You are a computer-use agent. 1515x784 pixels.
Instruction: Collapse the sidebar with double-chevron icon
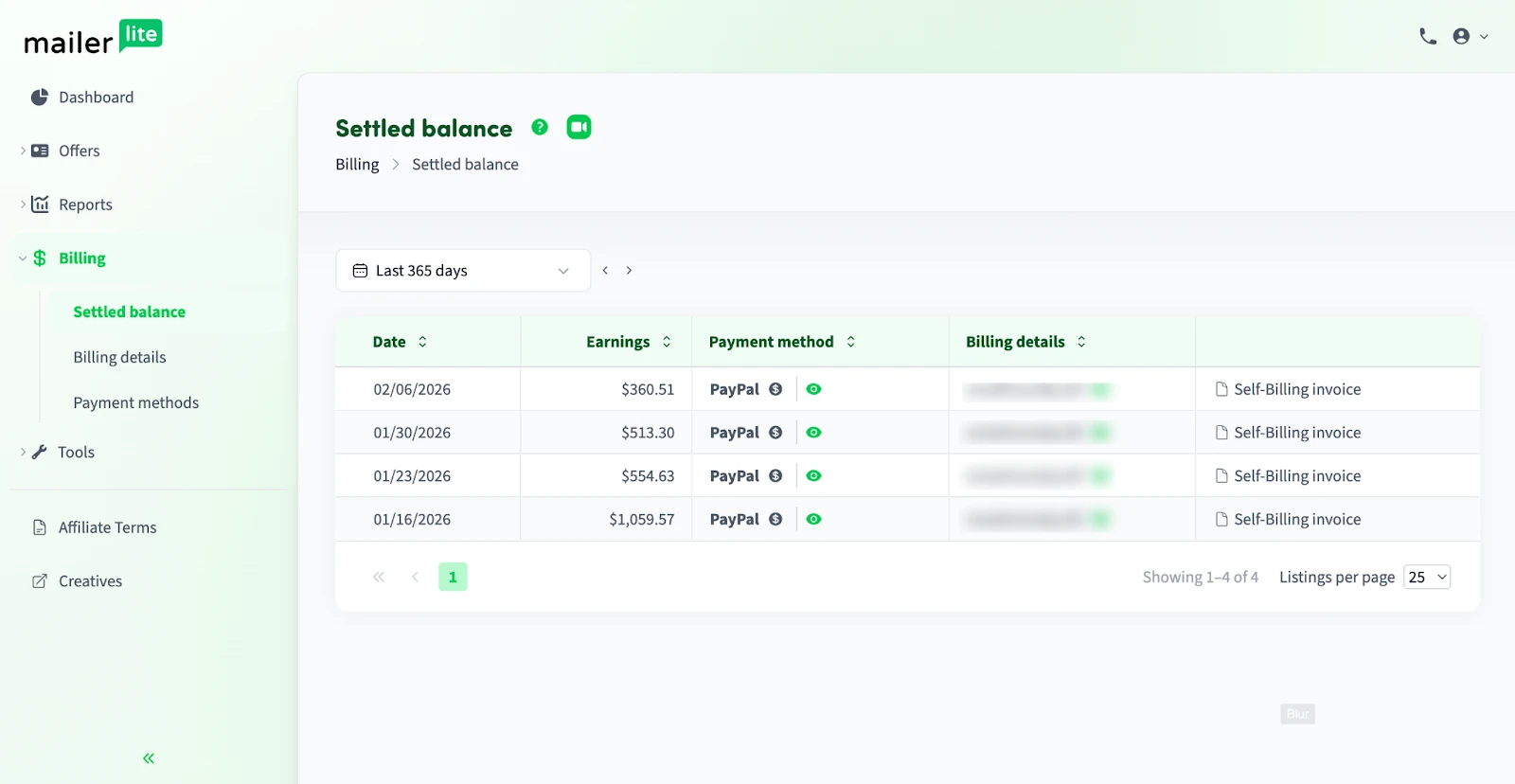[x=149, y=758]
